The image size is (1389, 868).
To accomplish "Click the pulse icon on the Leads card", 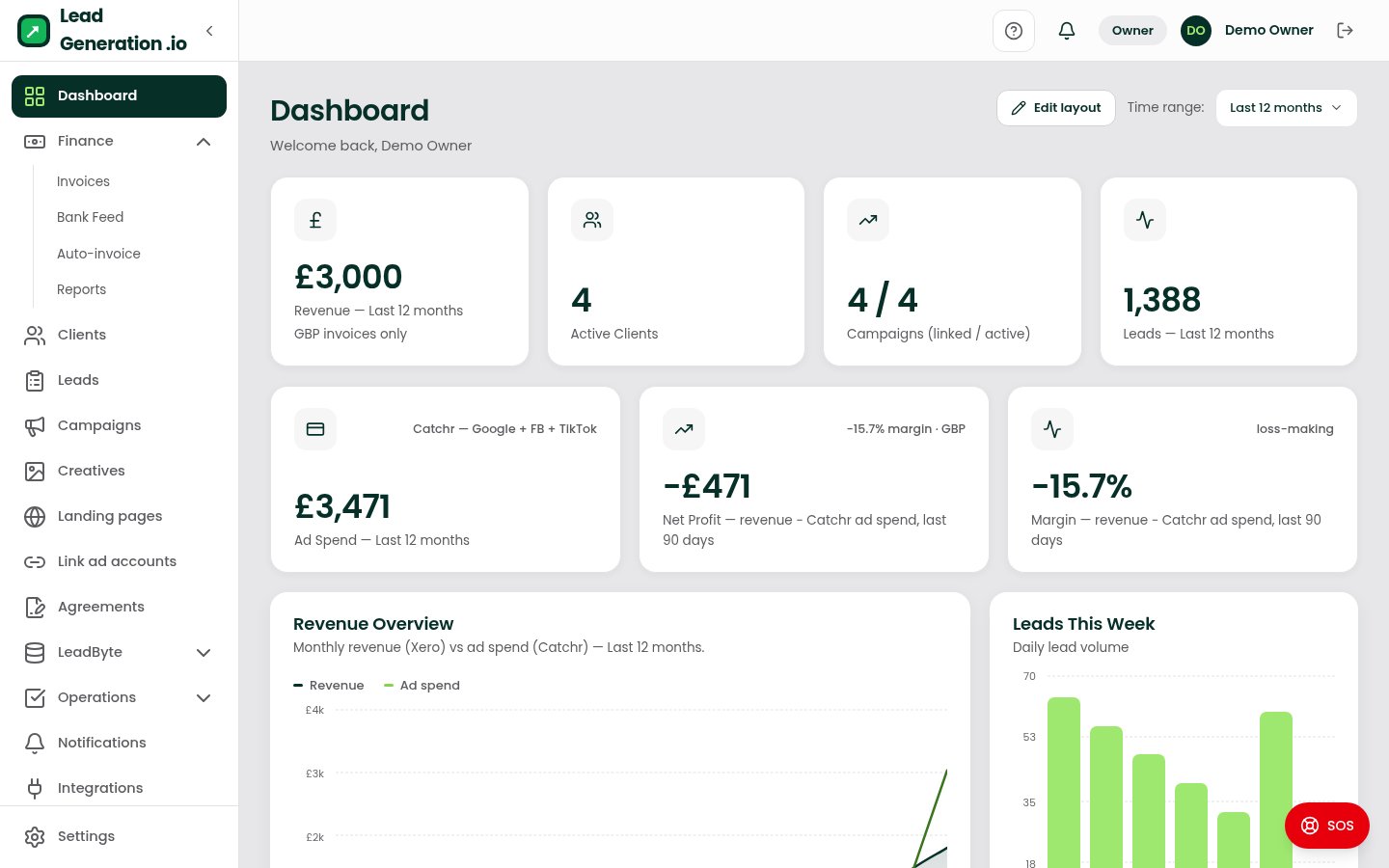I will point(1145,220).
